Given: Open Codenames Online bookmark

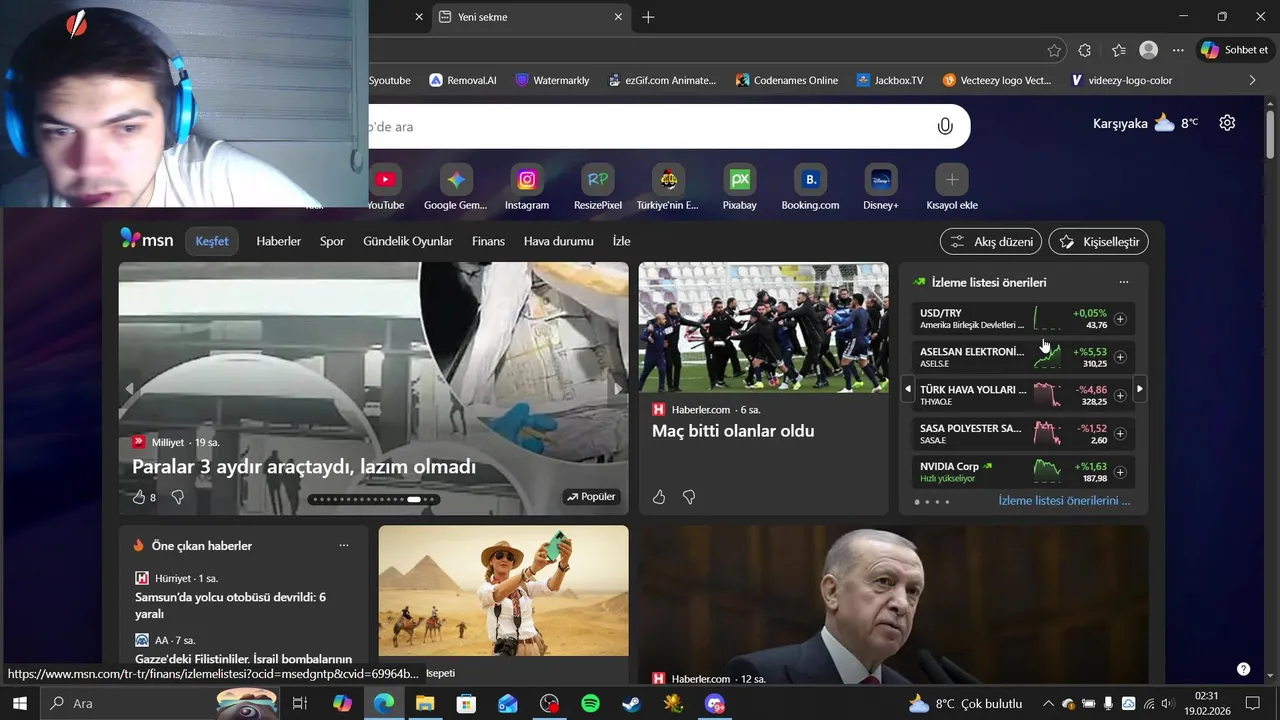Looking at the screenshot, I should 786,80.
